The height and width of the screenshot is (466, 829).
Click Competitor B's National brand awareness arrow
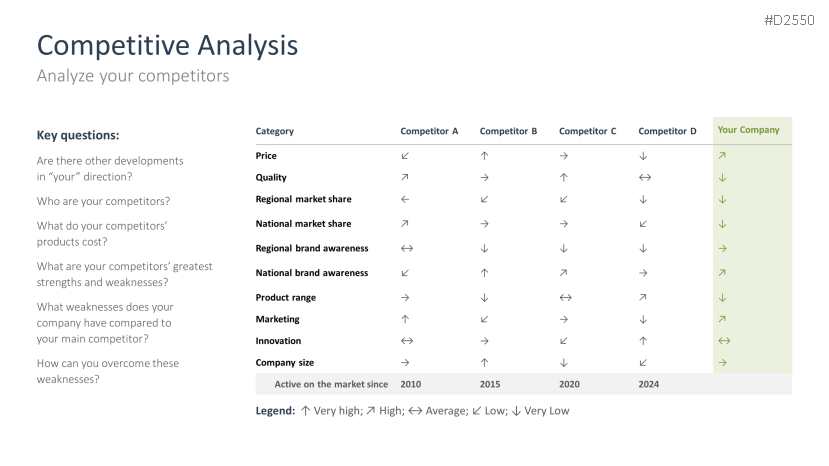[x=484, y=273]
